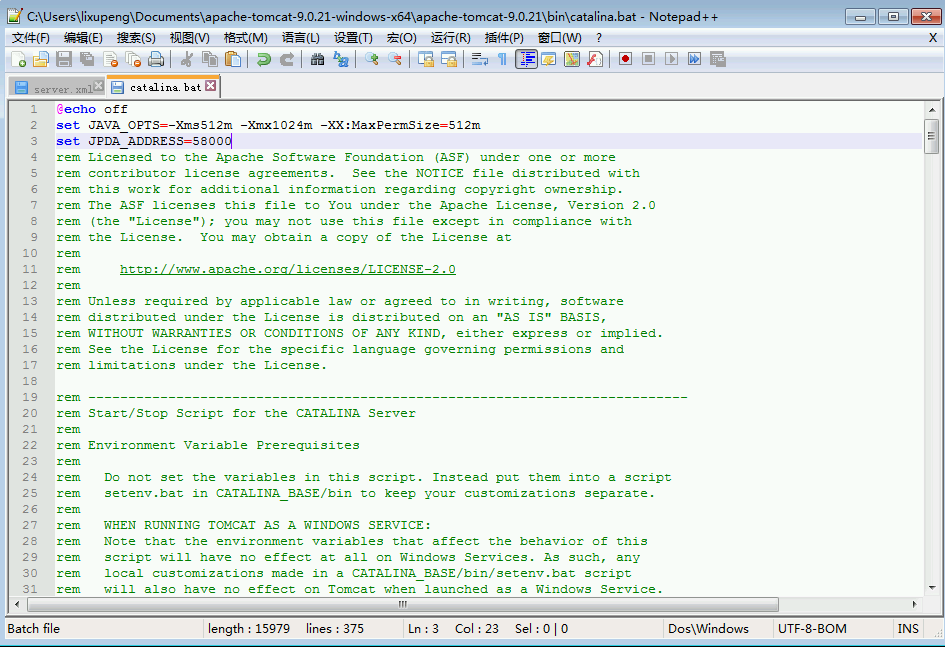Click the horizontal scrollbar thumb
Viewport: 945px width, 647px height.
[403, 604]
